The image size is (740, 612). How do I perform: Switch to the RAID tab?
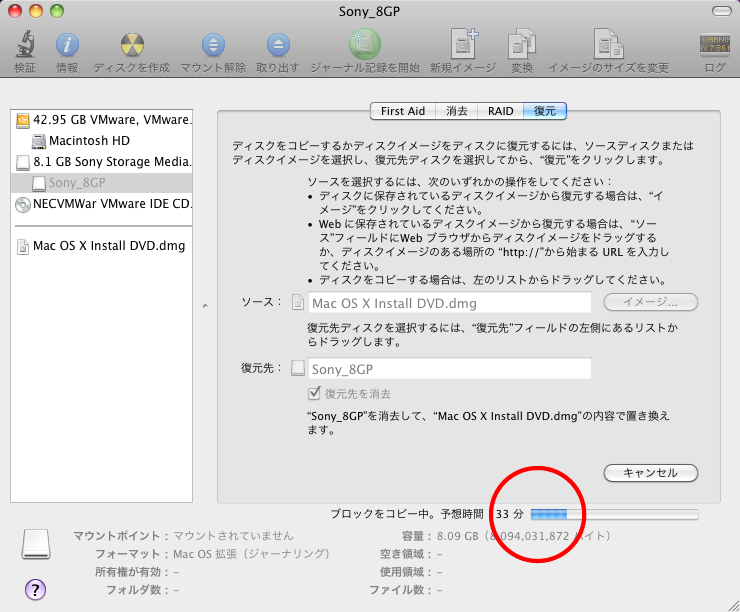point(500,111)
